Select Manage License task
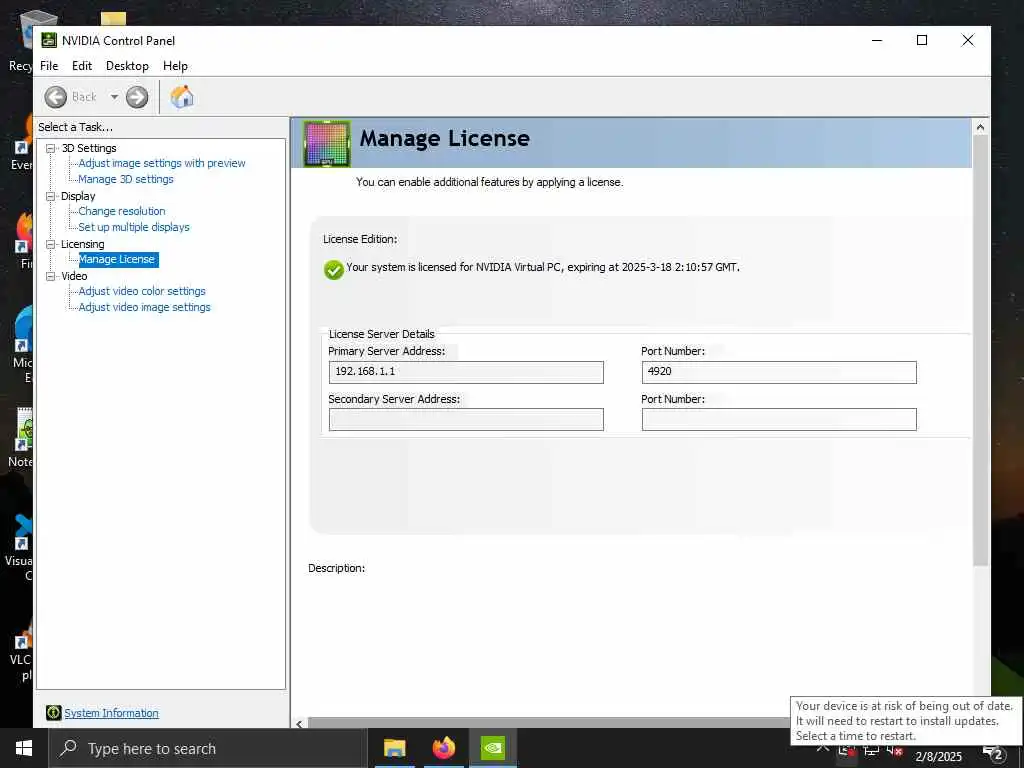Viewport: 1024px width, 768px height. (117, 259)
